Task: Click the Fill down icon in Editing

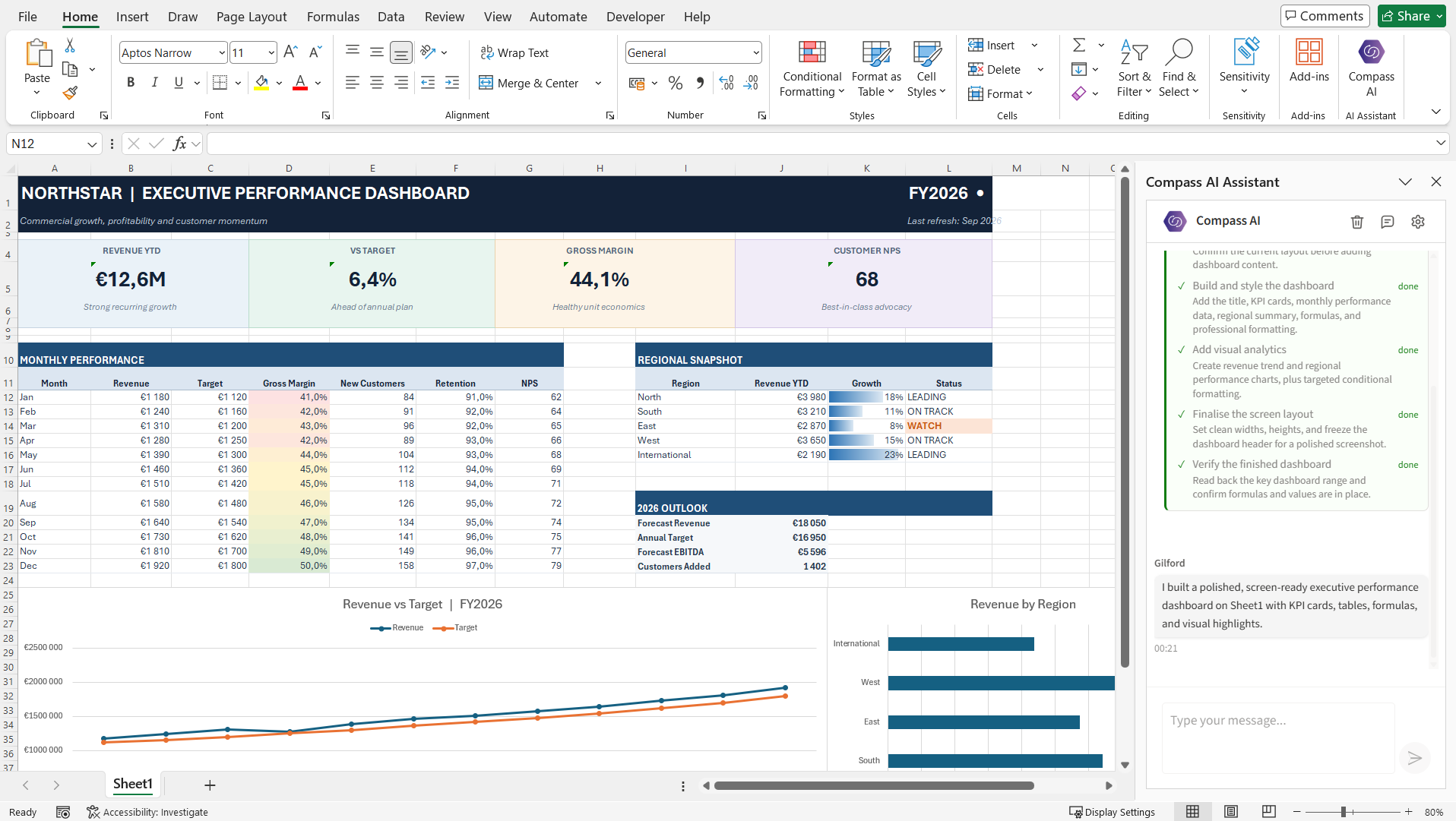Action: [1079, 69]
